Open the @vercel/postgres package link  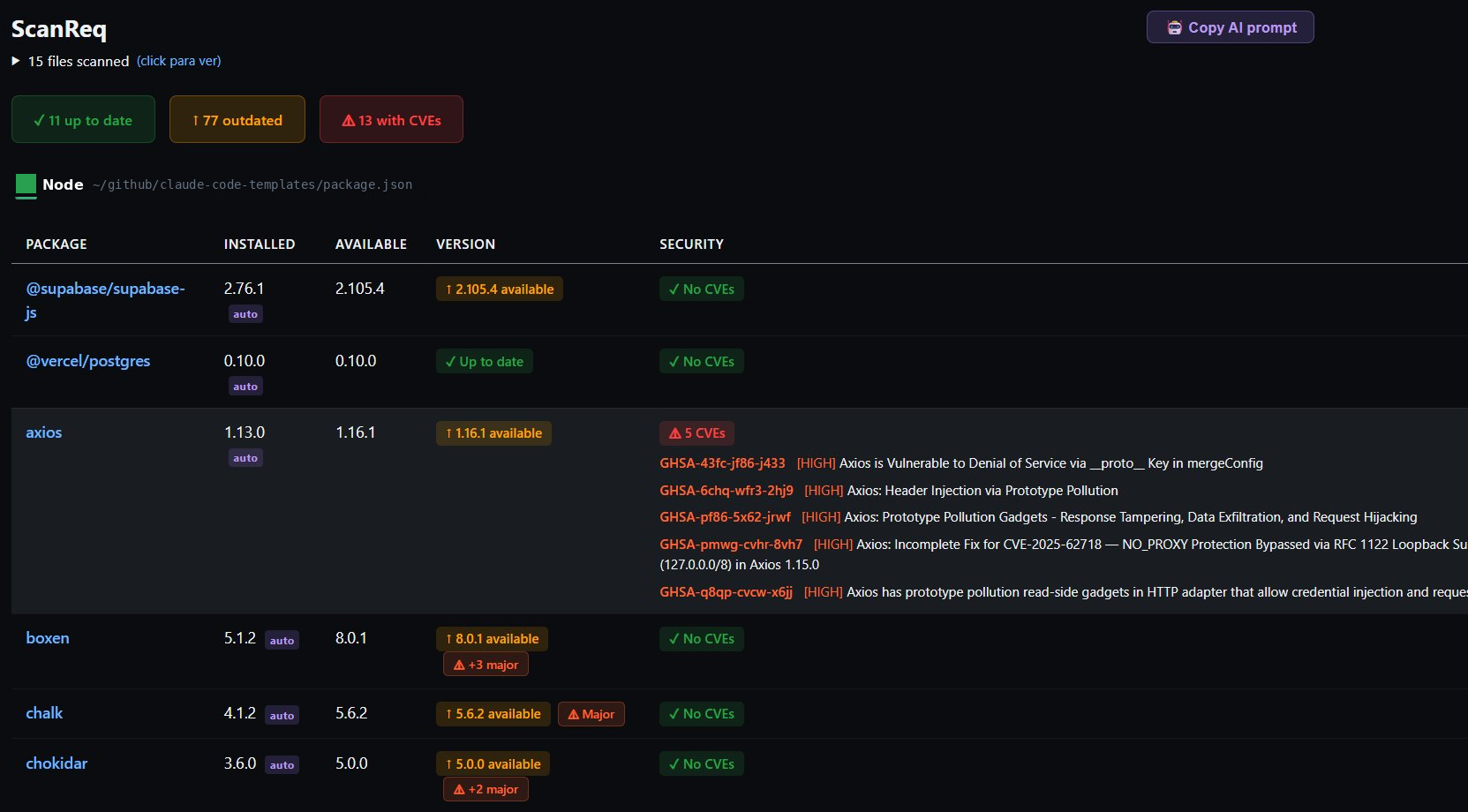tap(88, 361)
